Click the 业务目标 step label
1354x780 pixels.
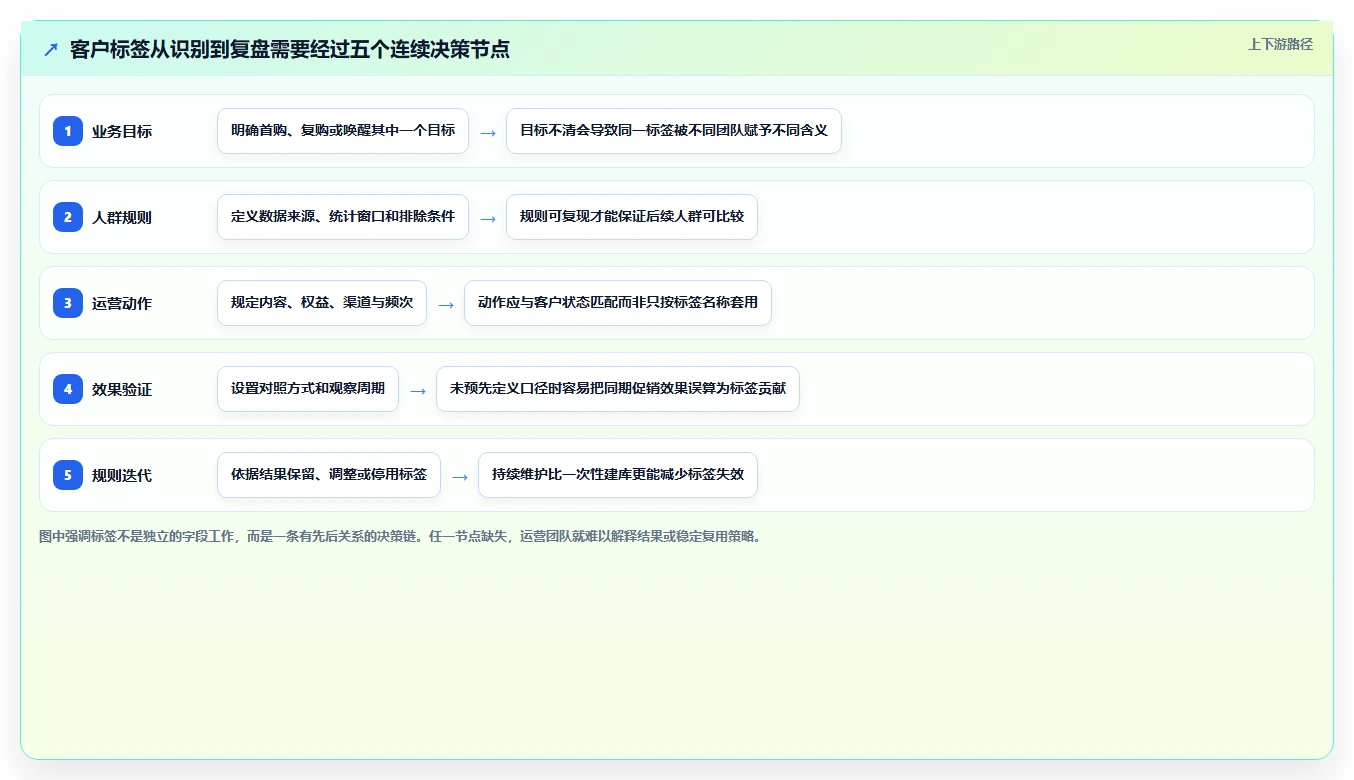click(x=122, y=131)
